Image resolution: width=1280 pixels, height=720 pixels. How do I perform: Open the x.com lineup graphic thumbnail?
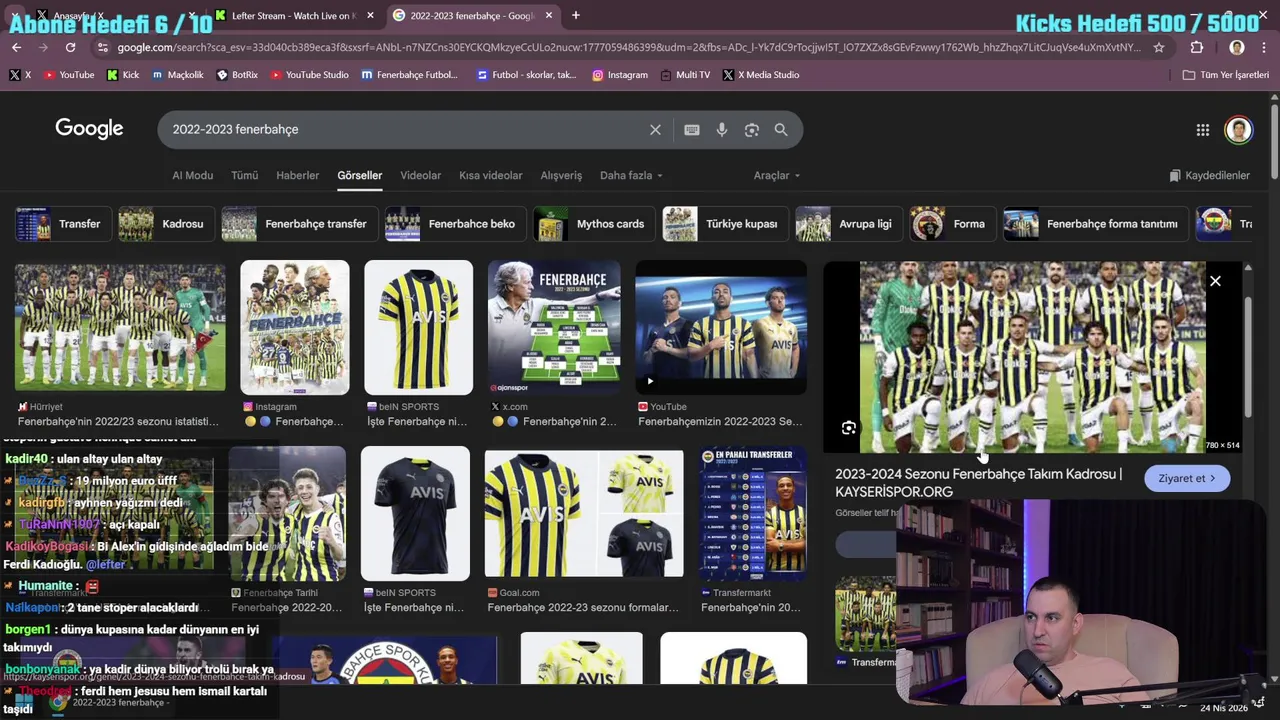tap(554, 327)
